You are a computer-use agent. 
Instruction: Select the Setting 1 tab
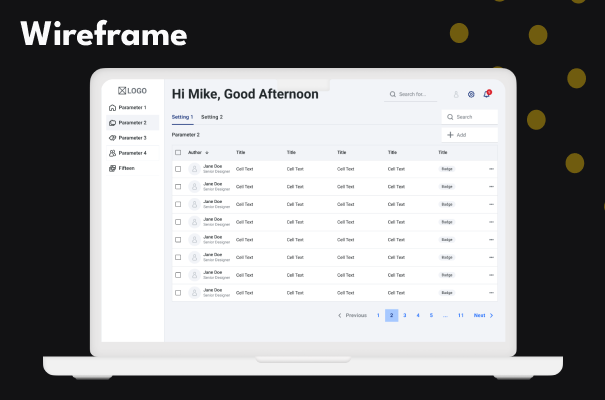click(182, 117)
